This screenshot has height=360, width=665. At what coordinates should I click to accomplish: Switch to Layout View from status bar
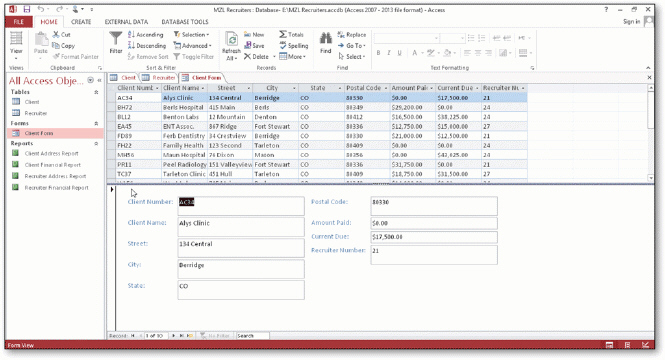(627, 345)
